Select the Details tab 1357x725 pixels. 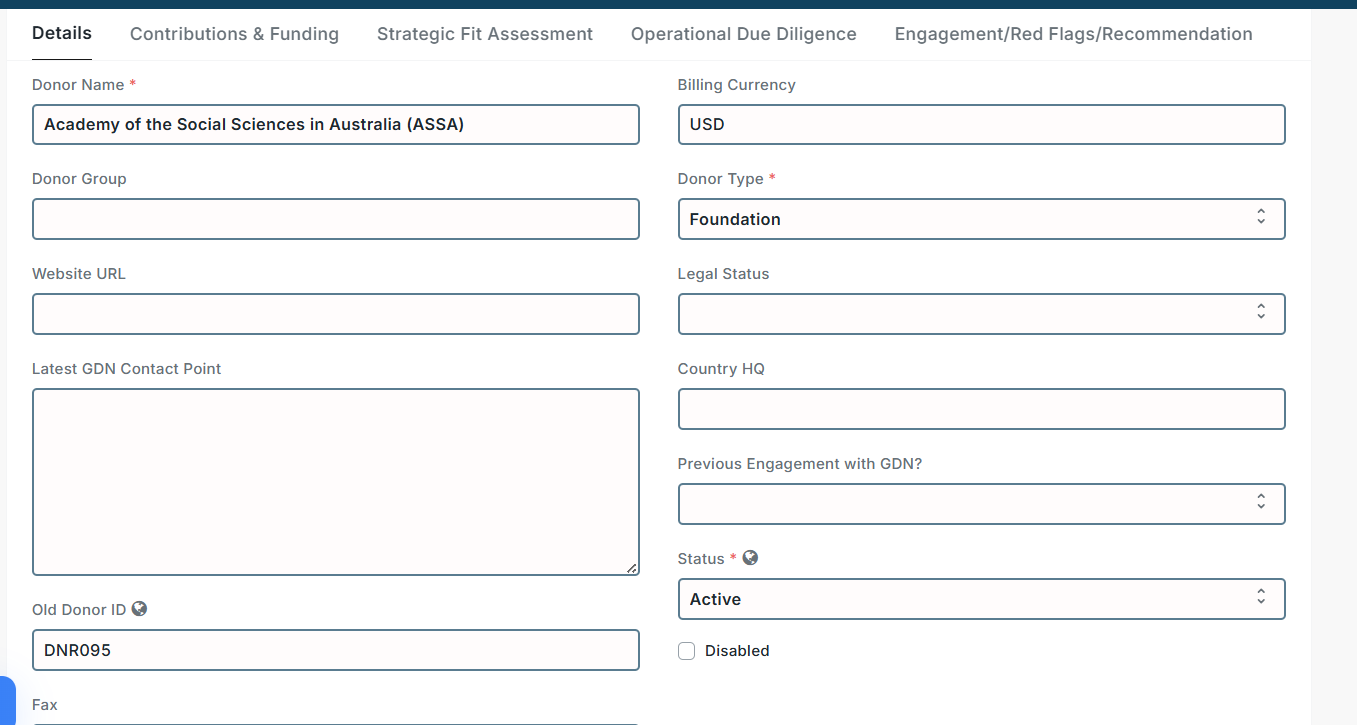(62, 33)
